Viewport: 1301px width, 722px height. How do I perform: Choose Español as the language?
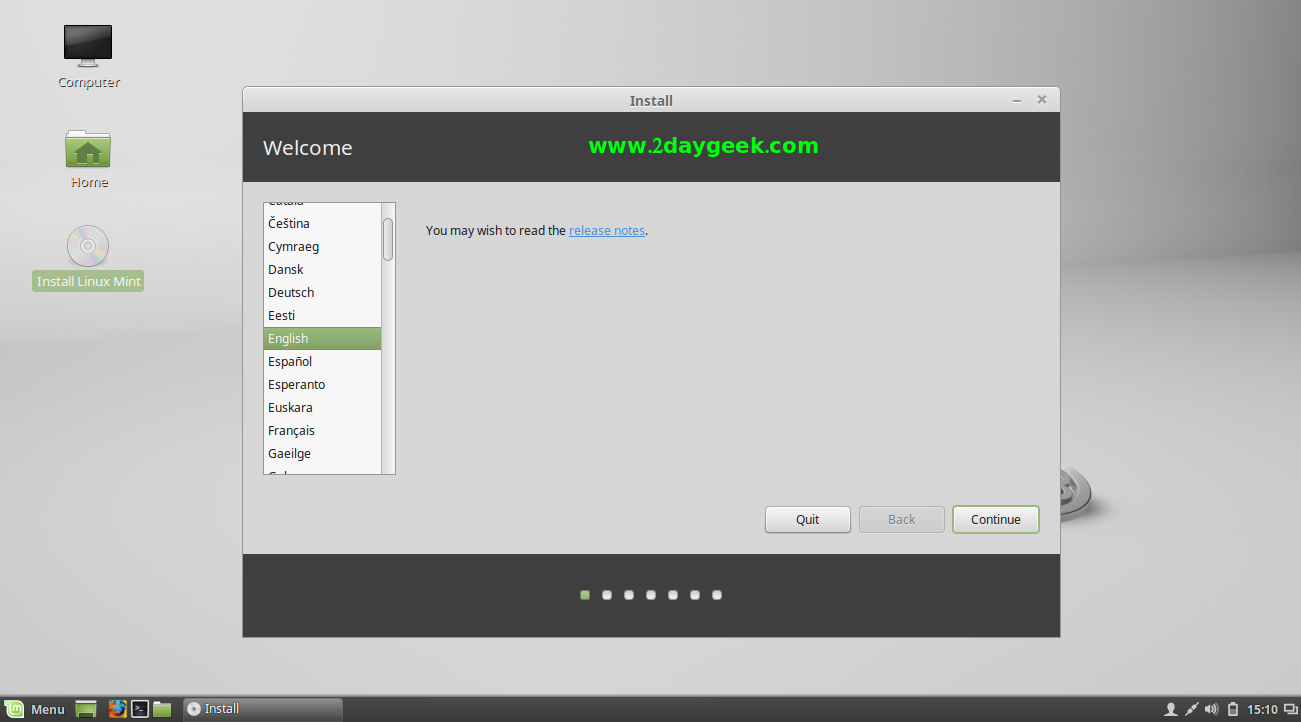322,361
